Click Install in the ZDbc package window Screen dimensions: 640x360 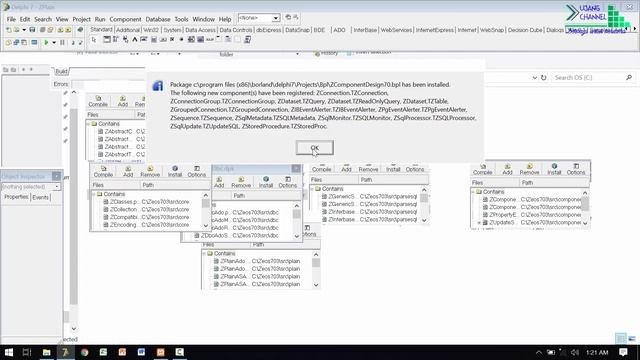(266, 182)
